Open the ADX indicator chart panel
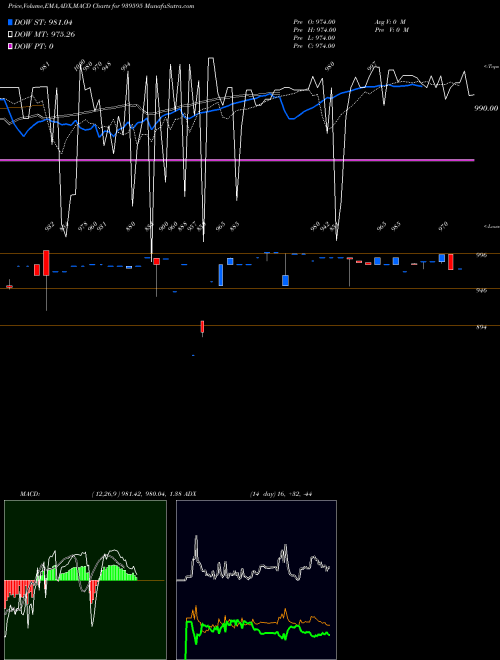Viewport: 500px width, 660px height. (256, 580)
